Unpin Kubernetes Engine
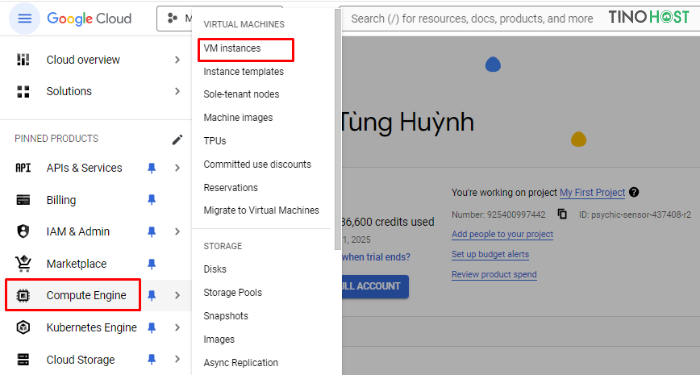Image resolution: width=700 pixels, height=375 pixels. (x=152, y=327)
